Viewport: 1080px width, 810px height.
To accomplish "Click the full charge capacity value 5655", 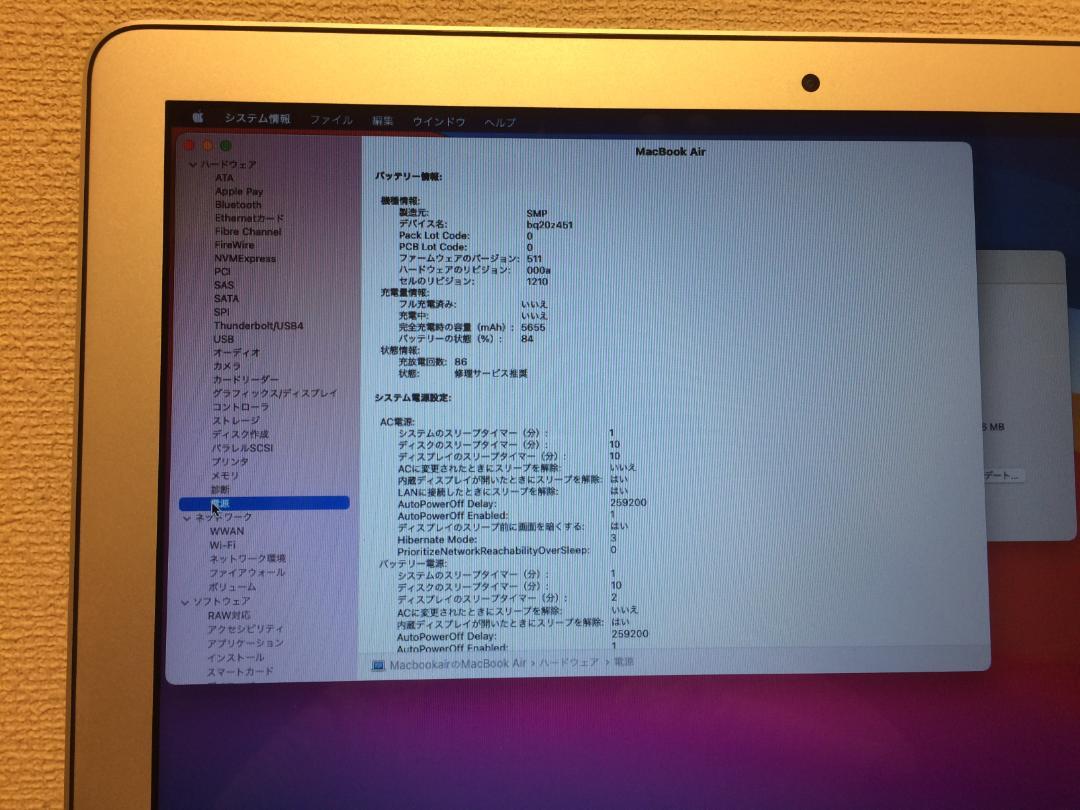I will click(x=533, y=327).
